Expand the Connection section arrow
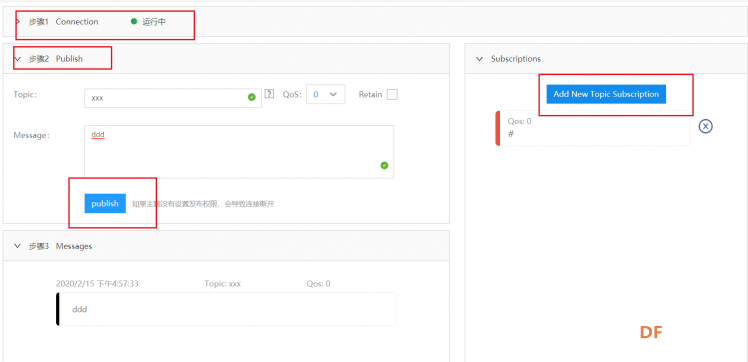Image resolution: width=748 pixels, height=362 pixels. (x=18, y=21)
